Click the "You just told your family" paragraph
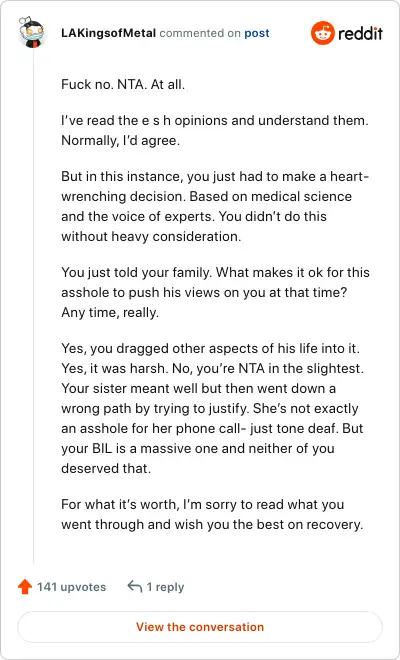Image resolution: width=400 pixels, height=660 pixels. [x=215, y=293]
